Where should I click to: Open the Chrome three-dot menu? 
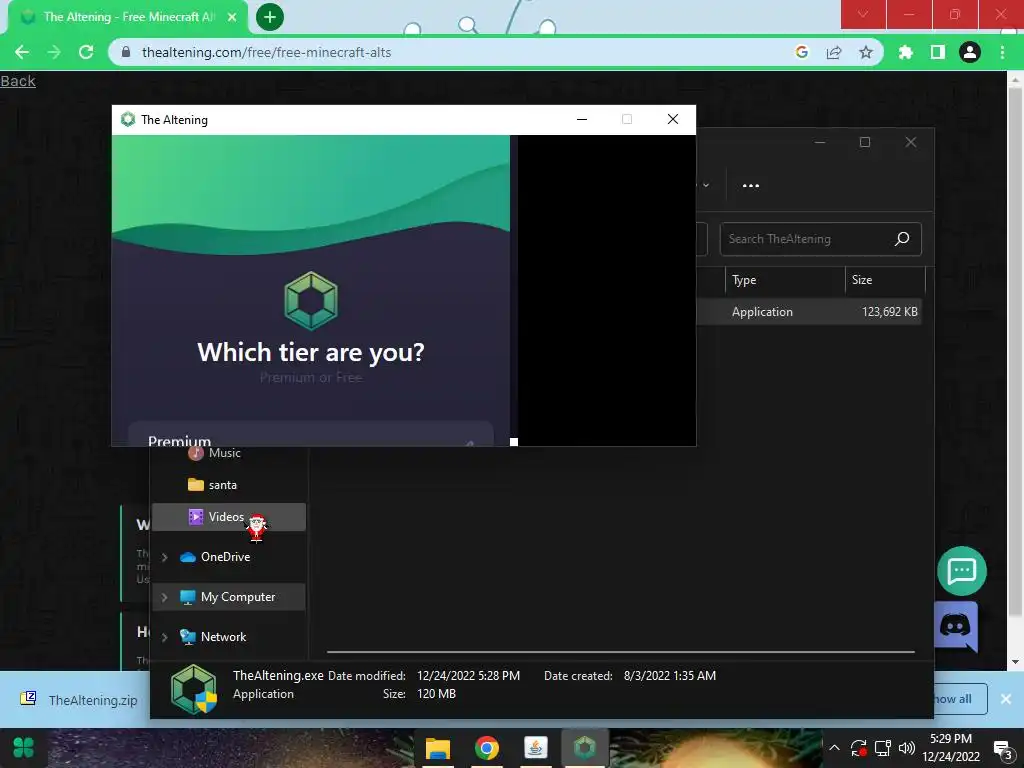point(1002,52)
